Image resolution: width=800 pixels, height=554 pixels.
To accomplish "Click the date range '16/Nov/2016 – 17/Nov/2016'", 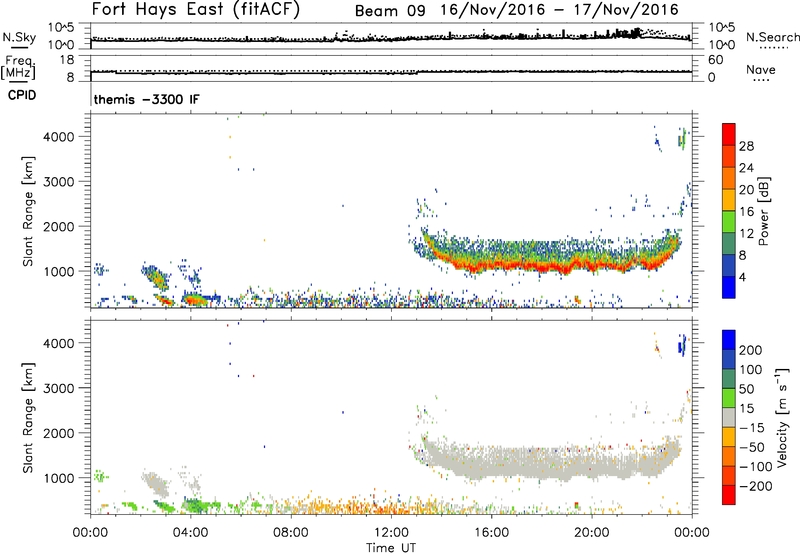I will click(560, 10).
